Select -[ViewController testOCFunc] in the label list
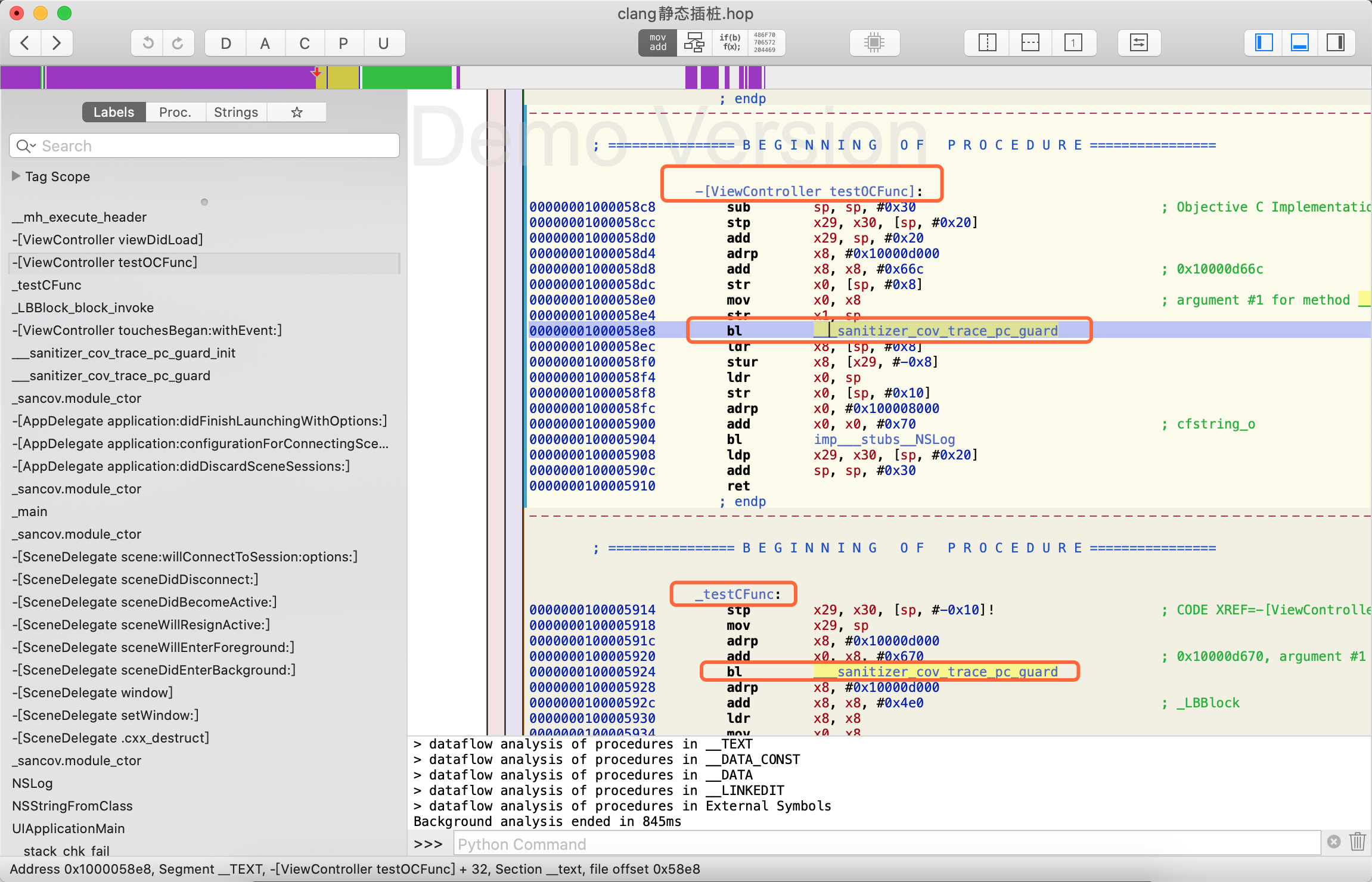This screenshot has height=882, width=1372. point(204,262)
